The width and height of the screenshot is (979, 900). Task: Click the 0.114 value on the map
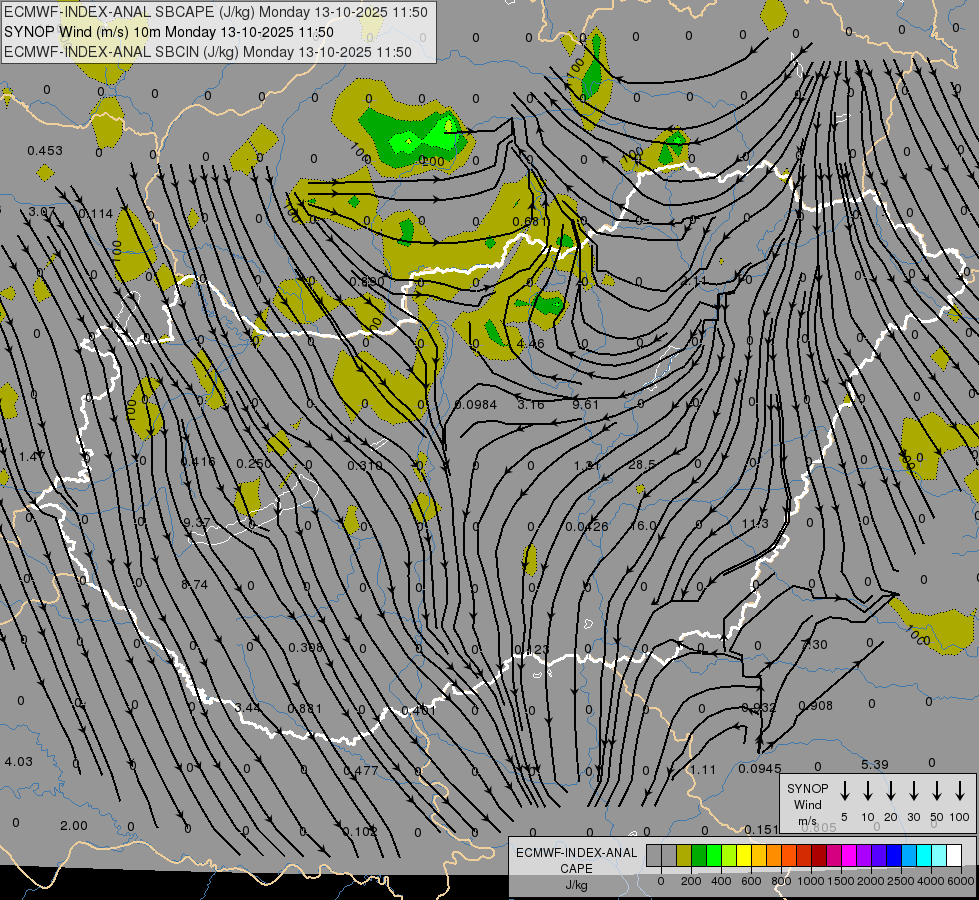[96, 214]
